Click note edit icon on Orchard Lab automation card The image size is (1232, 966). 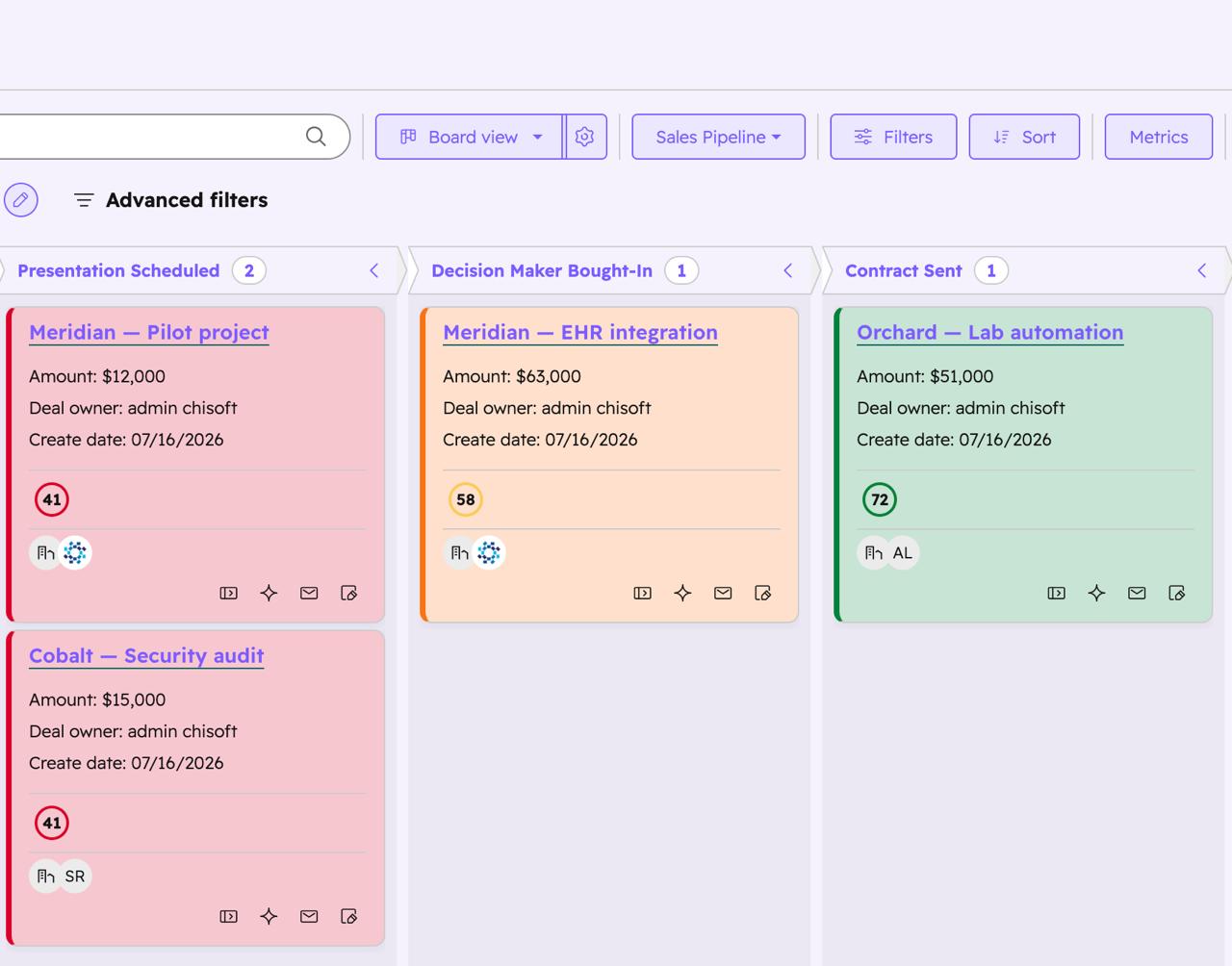1177,593
